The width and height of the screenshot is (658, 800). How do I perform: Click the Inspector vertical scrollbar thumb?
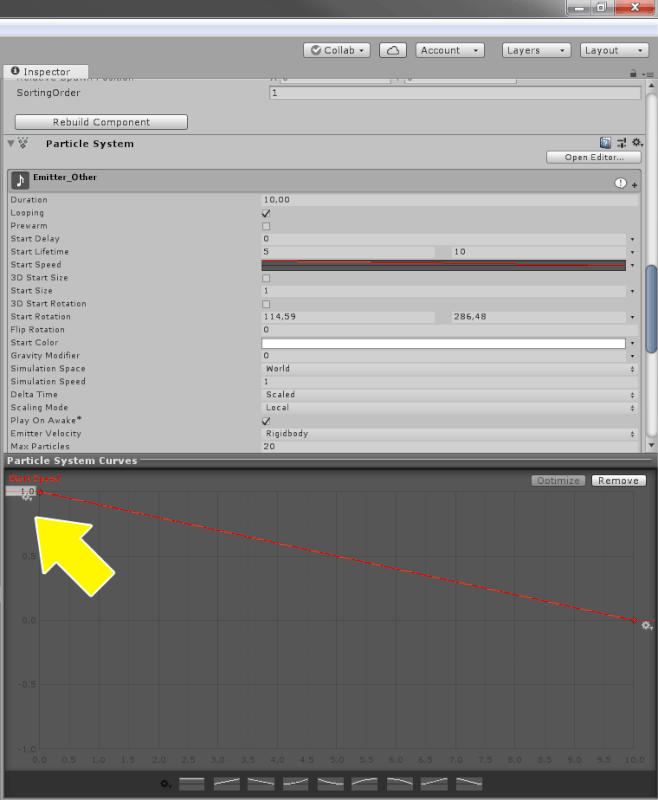[x=651, y=308]
